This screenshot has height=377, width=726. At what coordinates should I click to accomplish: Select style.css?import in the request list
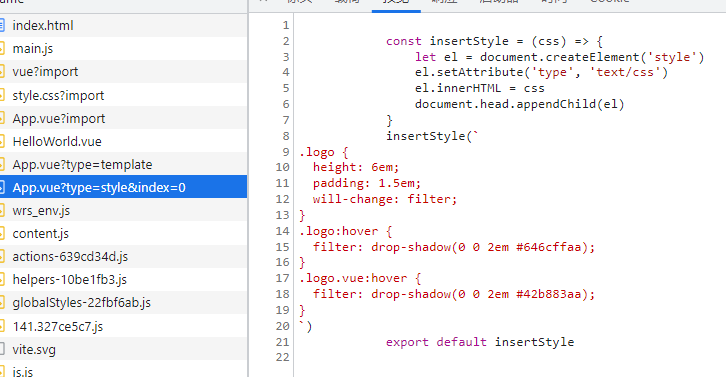pyautogui.click(x=123, y=95)
